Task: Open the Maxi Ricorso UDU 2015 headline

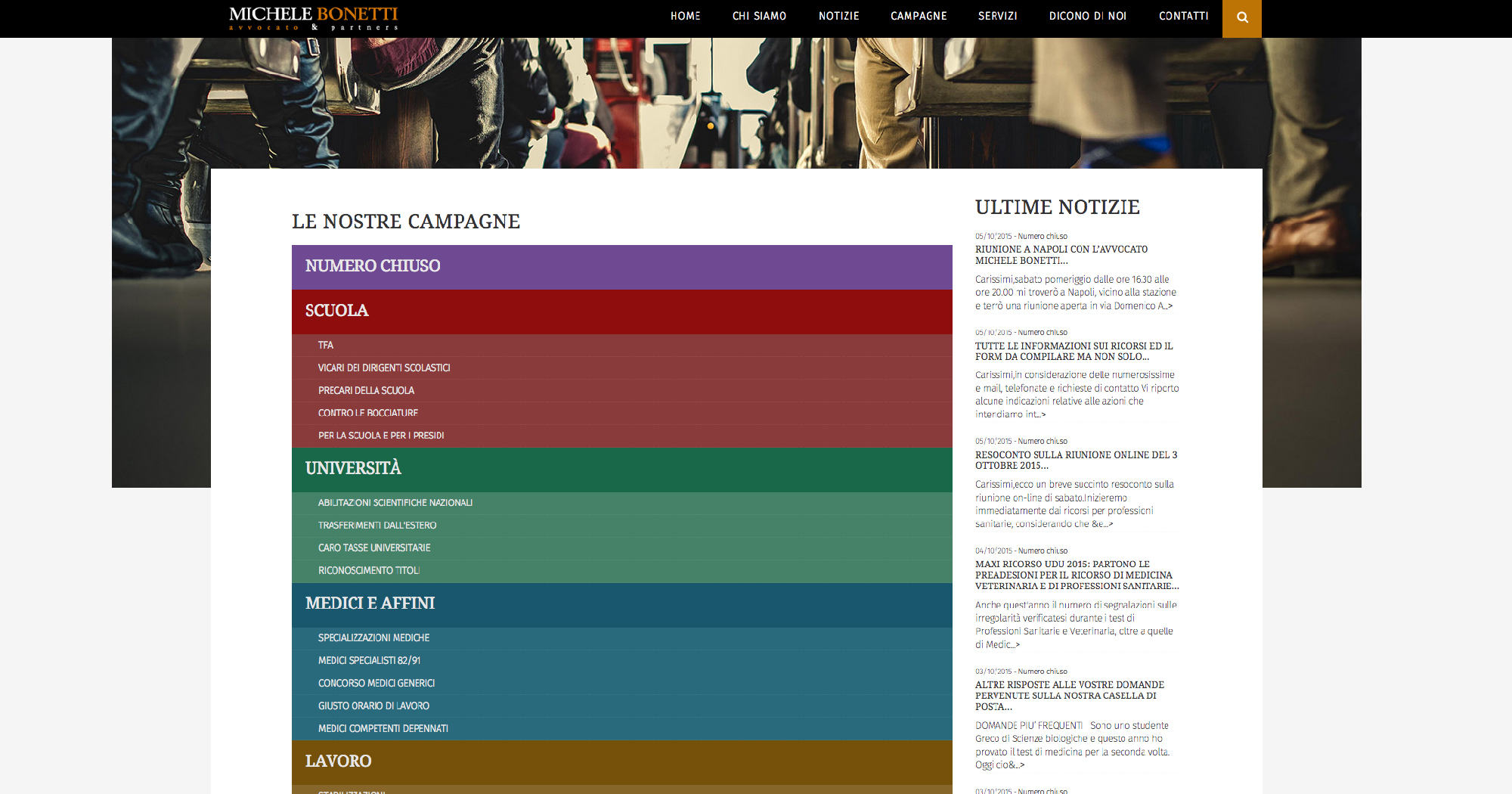Action: click(1077, 575)
